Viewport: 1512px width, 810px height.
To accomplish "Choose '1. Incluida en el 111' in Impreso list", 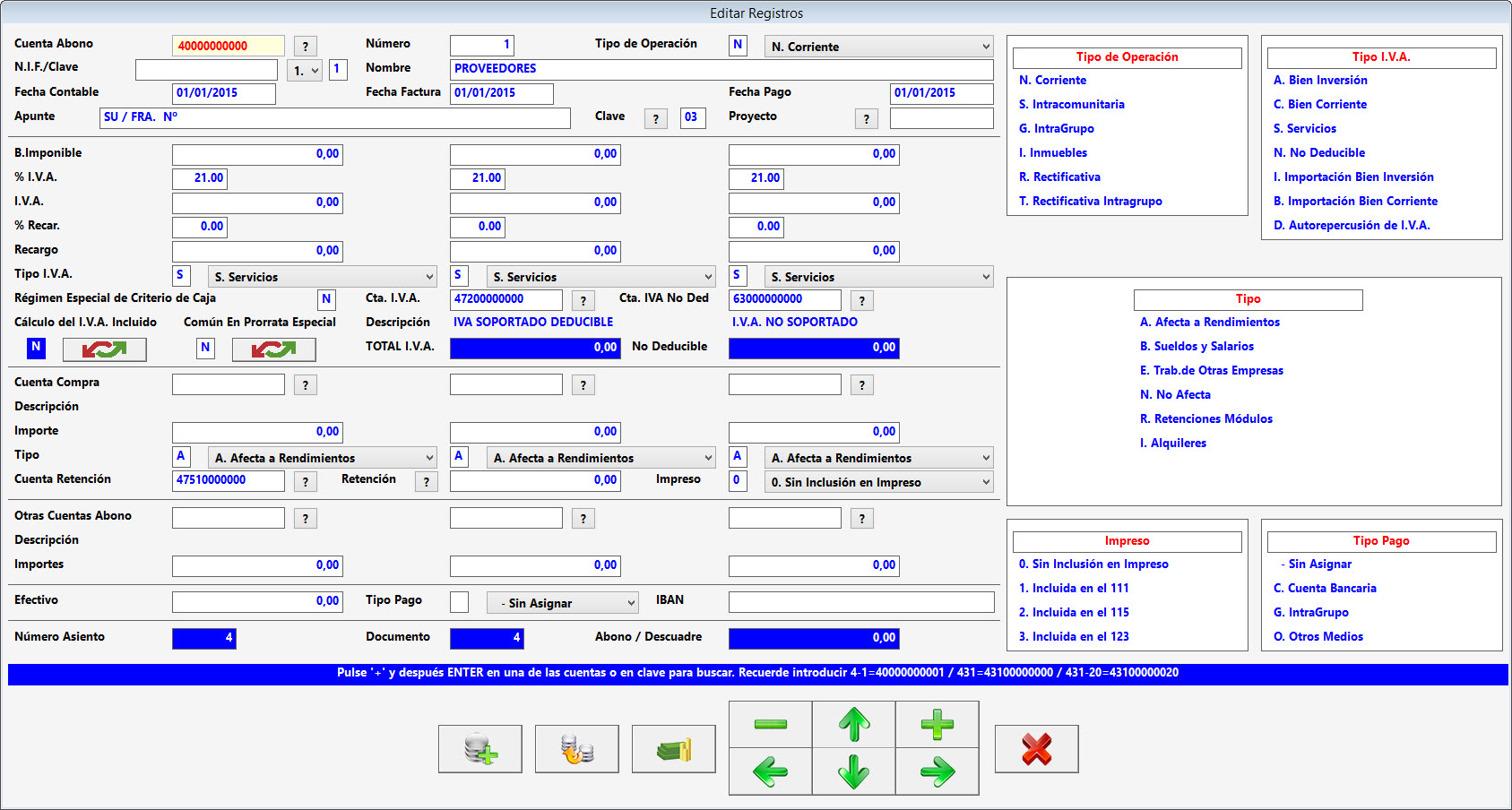I will point(1074,588).
